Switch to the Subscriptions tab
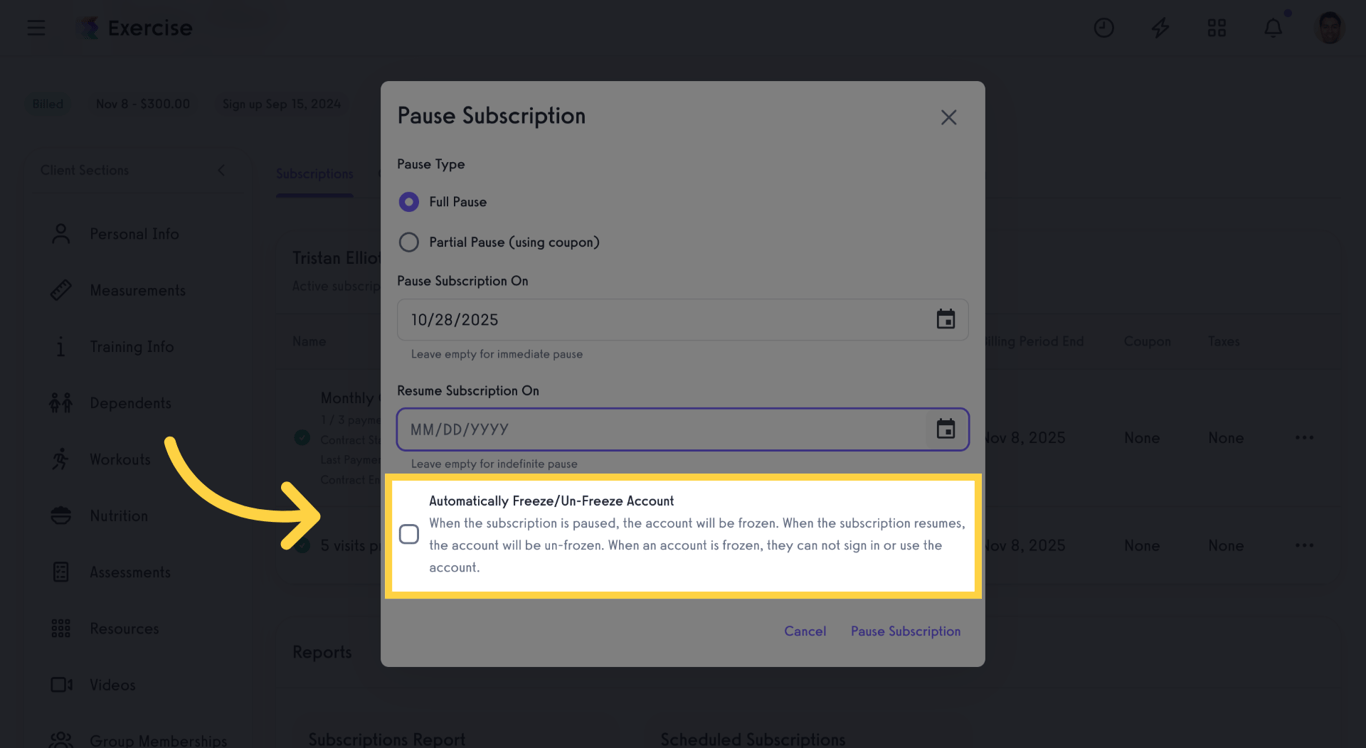The width and height of the screenshot is (1366, 748). pos(314,173)
